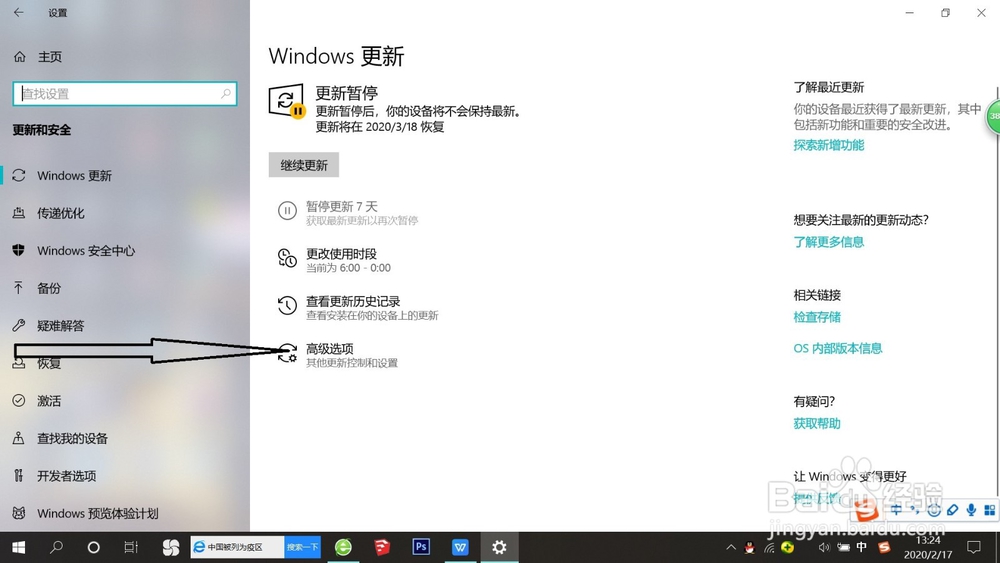1000x563 pixels.
Task: Click the Sogou S tray icon
Action: tap(883, 547)
